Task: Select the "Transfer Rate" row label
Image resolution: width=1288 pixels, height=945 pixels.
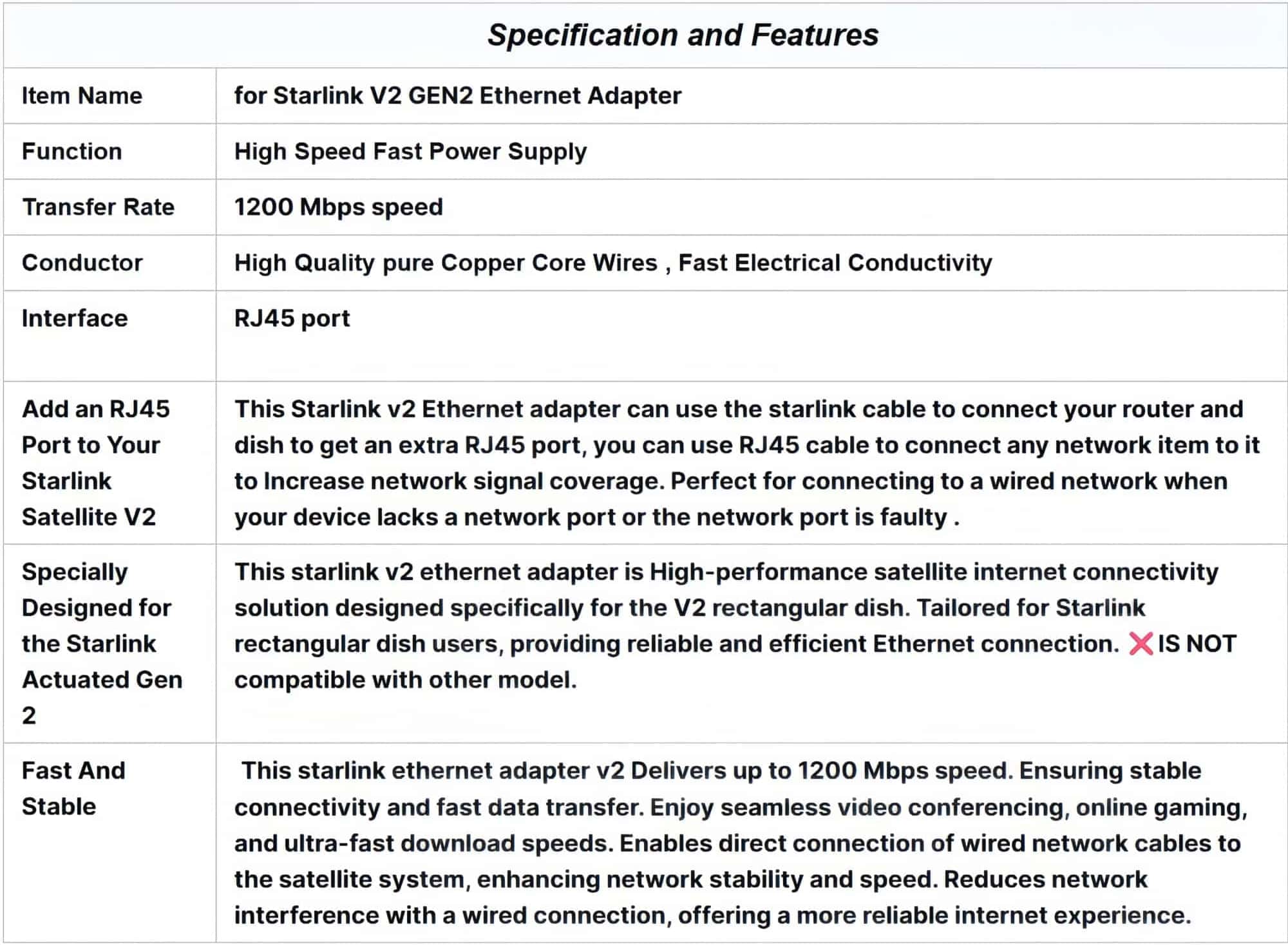Action: point(98,207)
